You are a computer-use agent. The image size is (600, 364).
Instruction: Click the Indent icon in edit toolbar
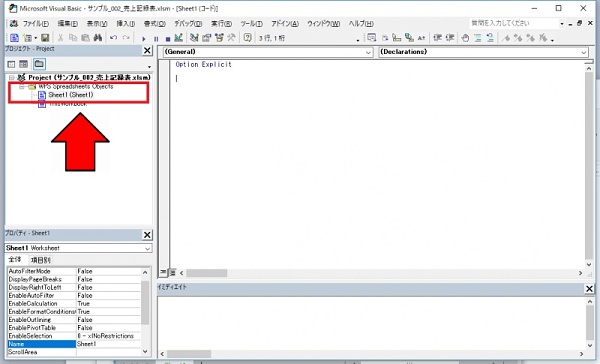[438, 38]
